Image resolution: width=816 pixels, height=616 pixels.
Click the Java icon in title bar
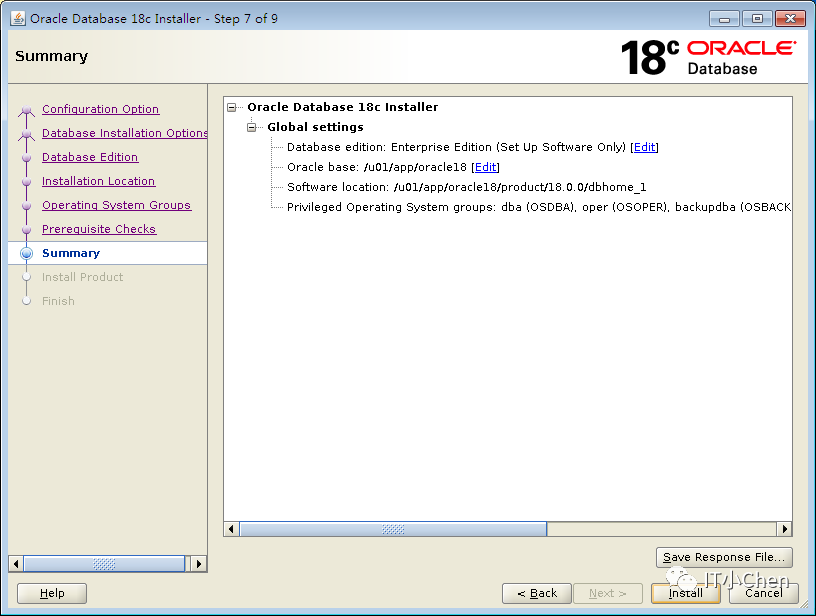18,18
